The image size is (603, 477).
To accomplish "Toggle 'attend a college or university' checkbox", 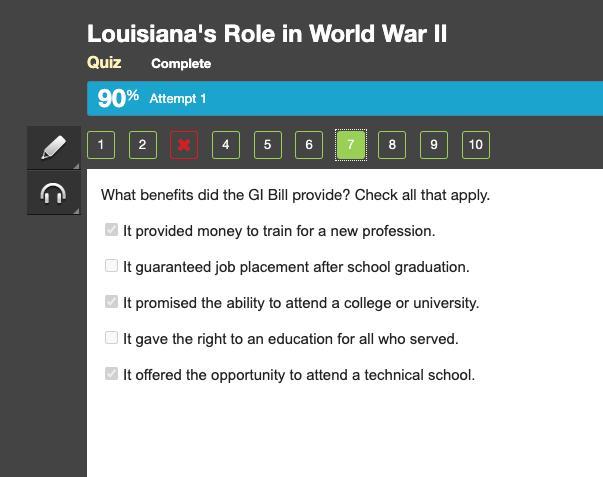I will [x=111, y=302].
